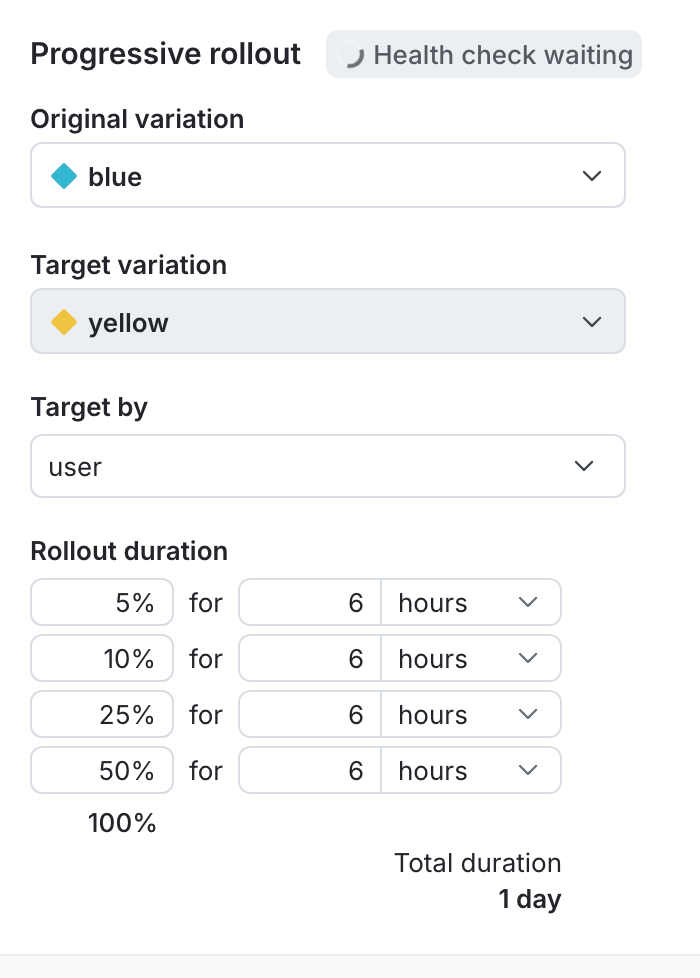Open the hours unit dropdown in the second row
This screenshot has height=978, width=700.
pyautogui.click(x=470, y=658)
